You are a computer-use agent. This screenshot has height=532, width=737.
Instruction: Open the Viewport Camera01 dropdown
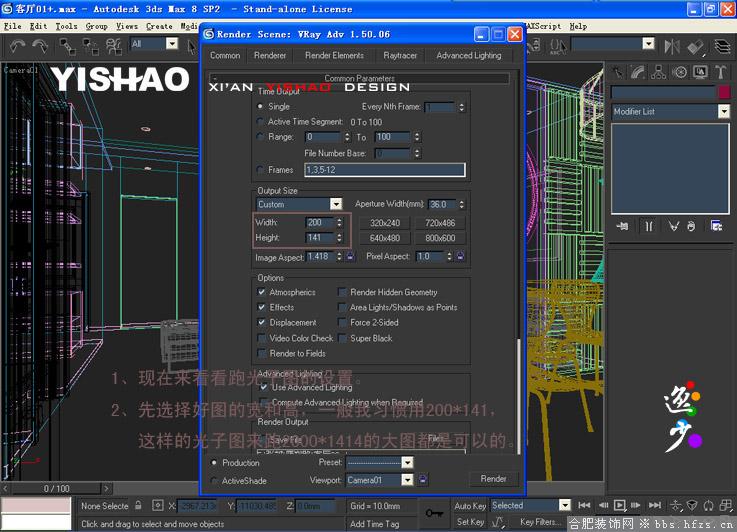pos(408,480)
